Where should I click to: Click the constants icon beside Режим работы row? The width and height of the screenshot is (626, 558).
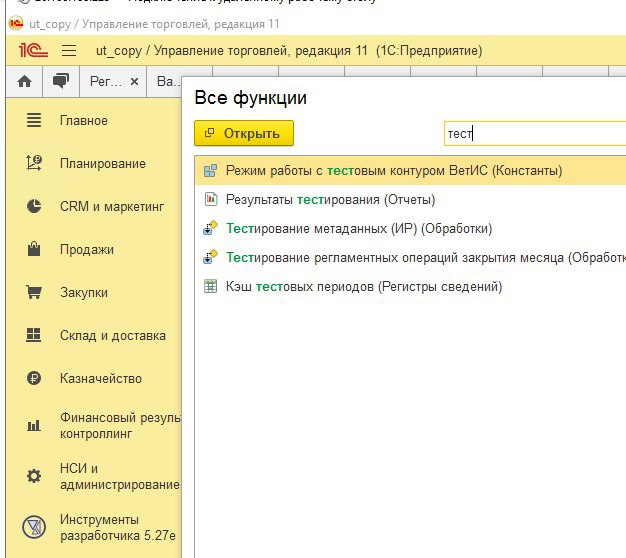[210, 170]
